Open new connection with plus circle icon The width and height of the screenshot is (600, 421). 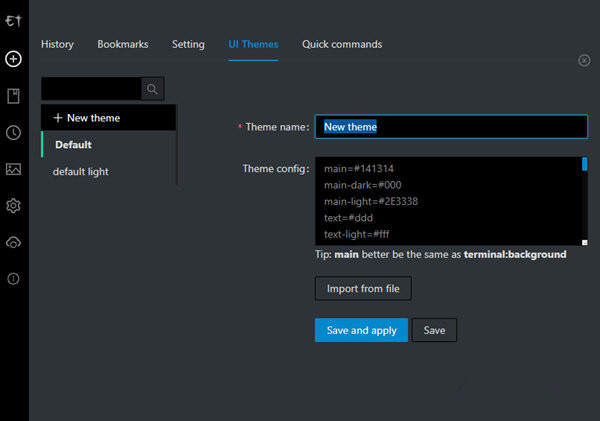coord(14,59)
